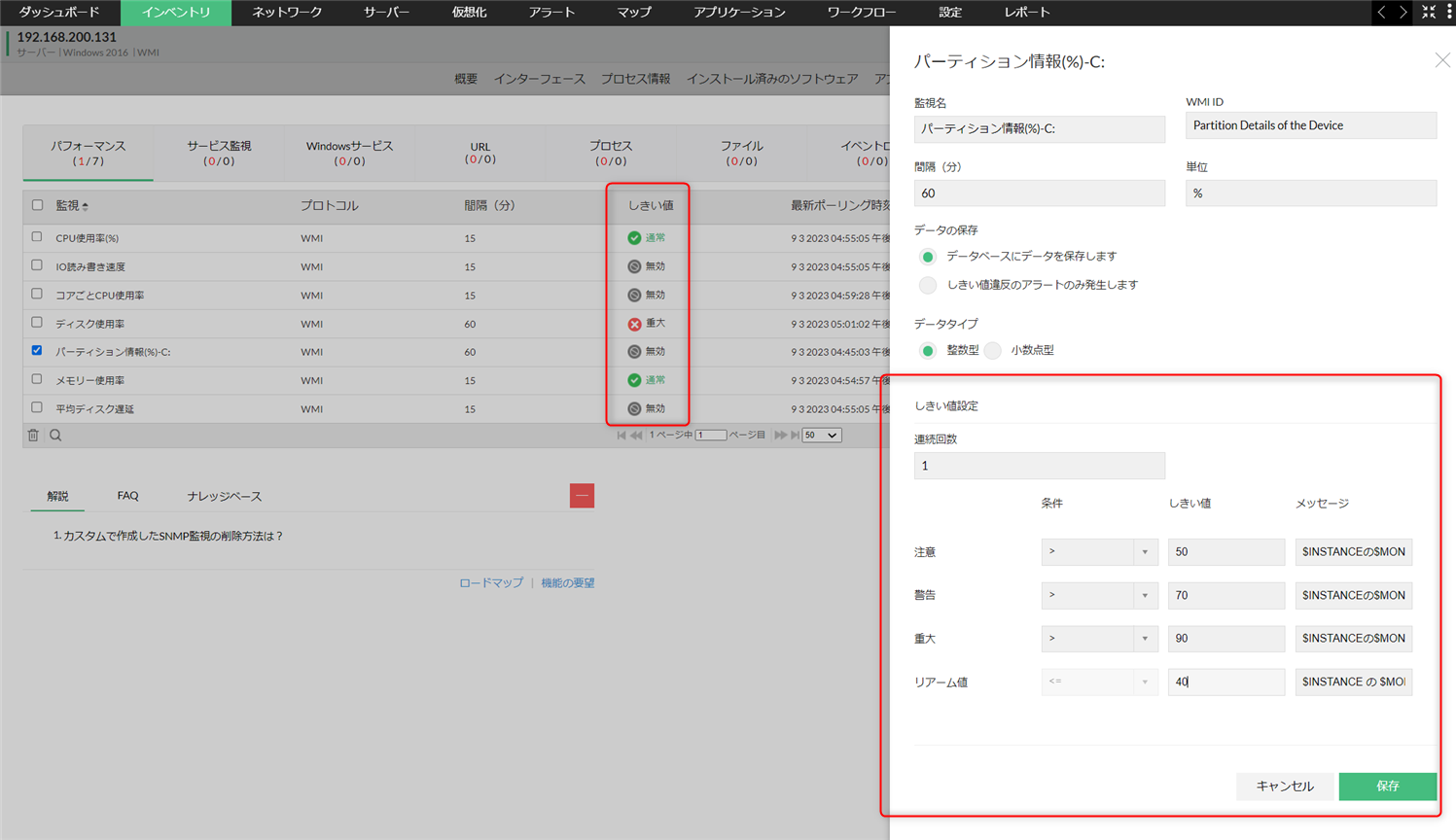Open the インターフェース device tab
This screenshot has width=1456, height=840.
tap(539, 79)
